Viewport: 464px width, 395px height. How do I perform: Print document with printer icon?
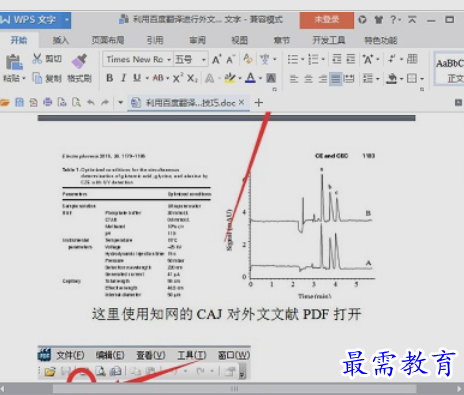[48, 102]
